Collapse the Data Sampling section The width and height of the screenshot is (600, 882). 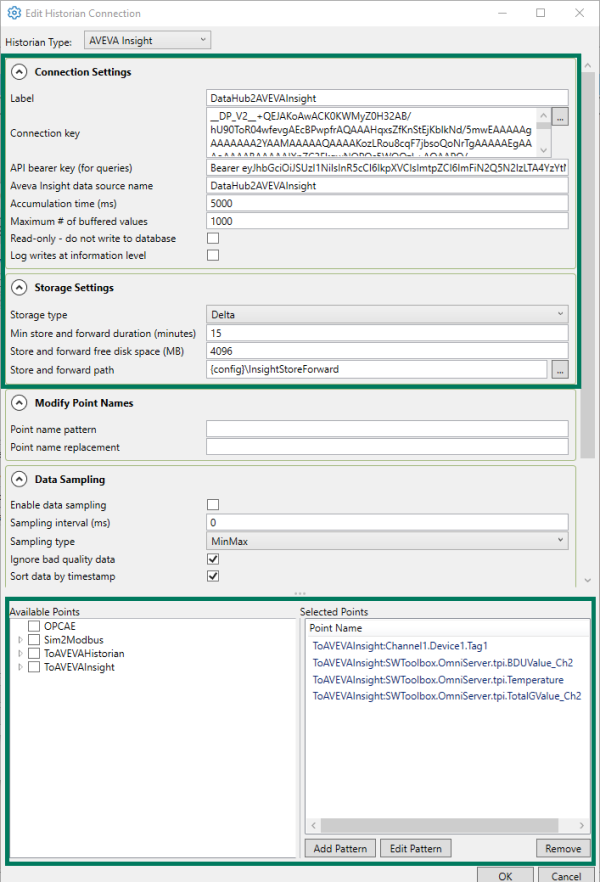click(x=19, y=479)
